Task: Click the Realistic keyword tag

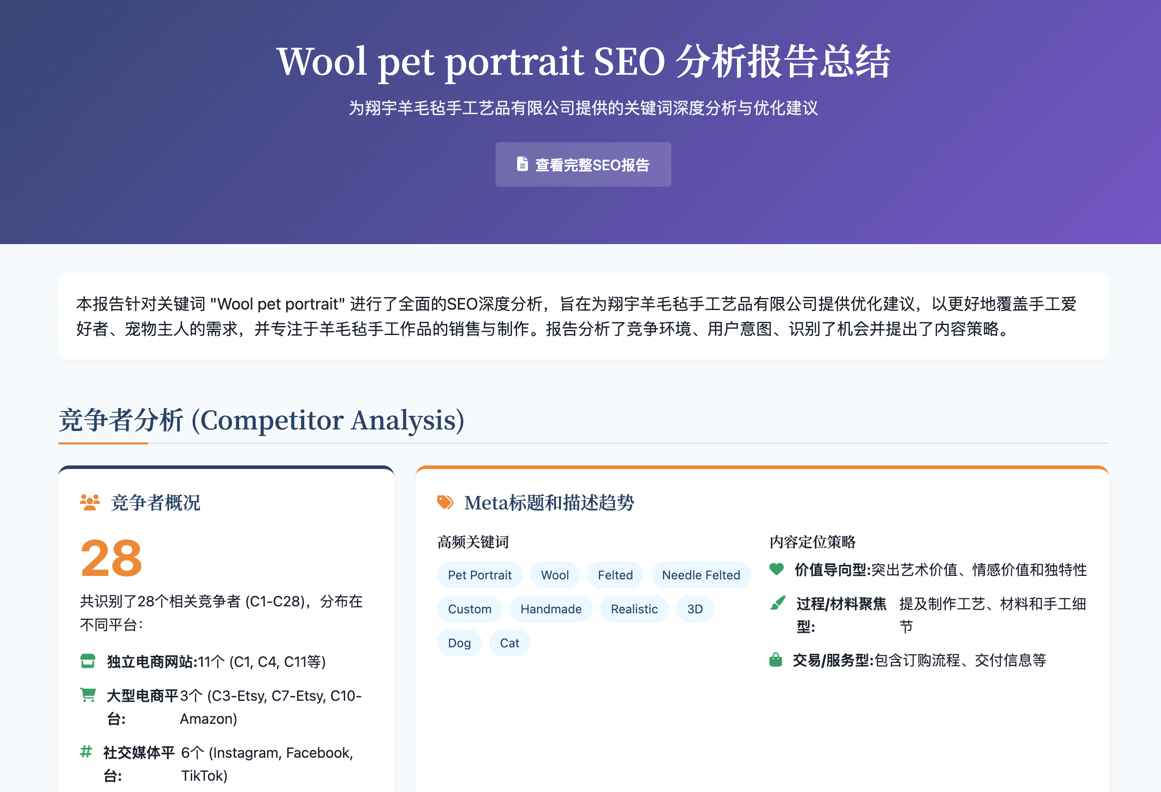Action: tap(634, 609)
